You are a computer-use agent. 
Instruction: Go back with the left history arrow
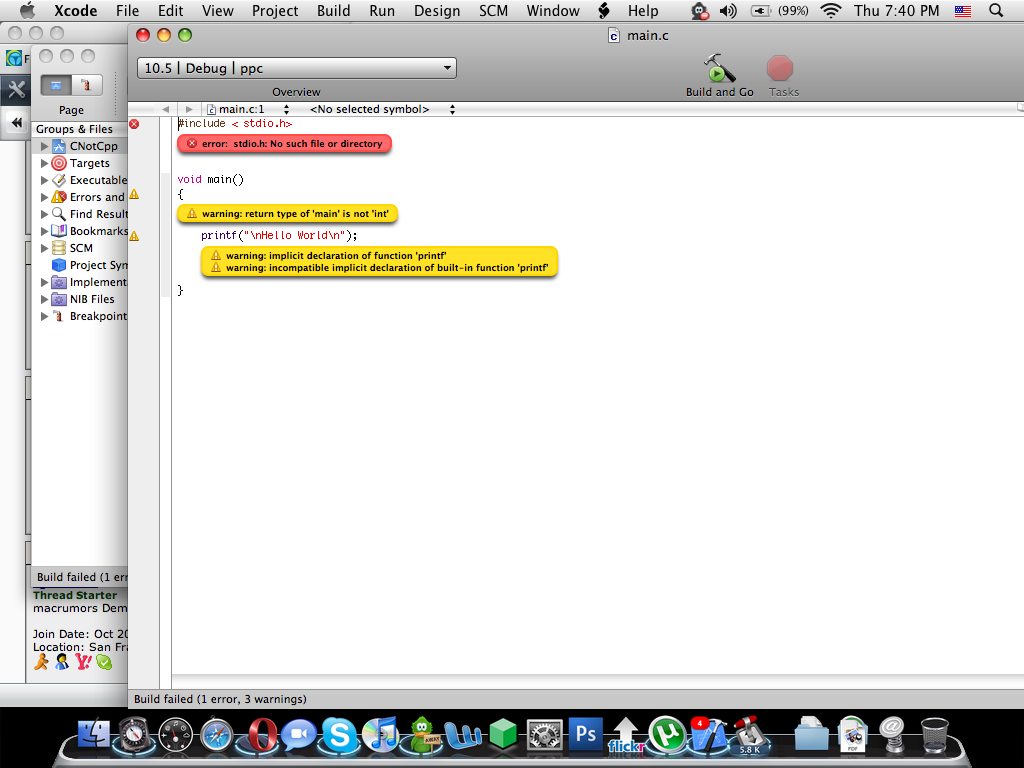(x=165, y=109)
